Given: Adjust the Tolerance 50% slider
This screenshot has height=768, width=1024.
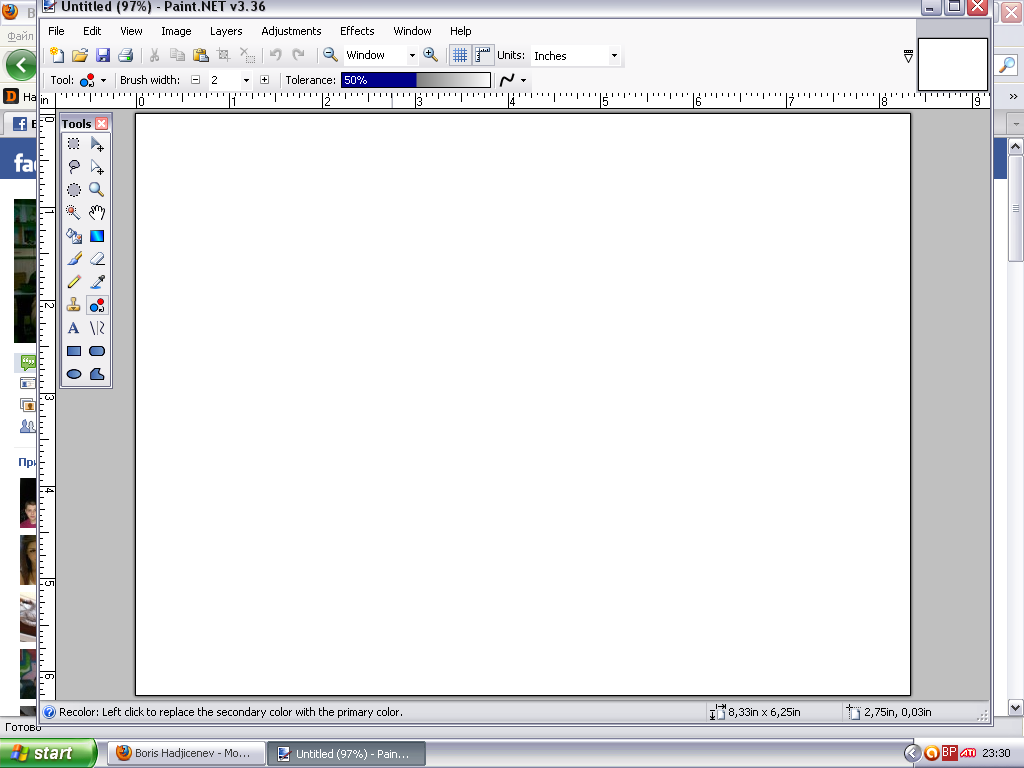Looking at the screenshot, I should pyautogui.click(x=415, y=80).
